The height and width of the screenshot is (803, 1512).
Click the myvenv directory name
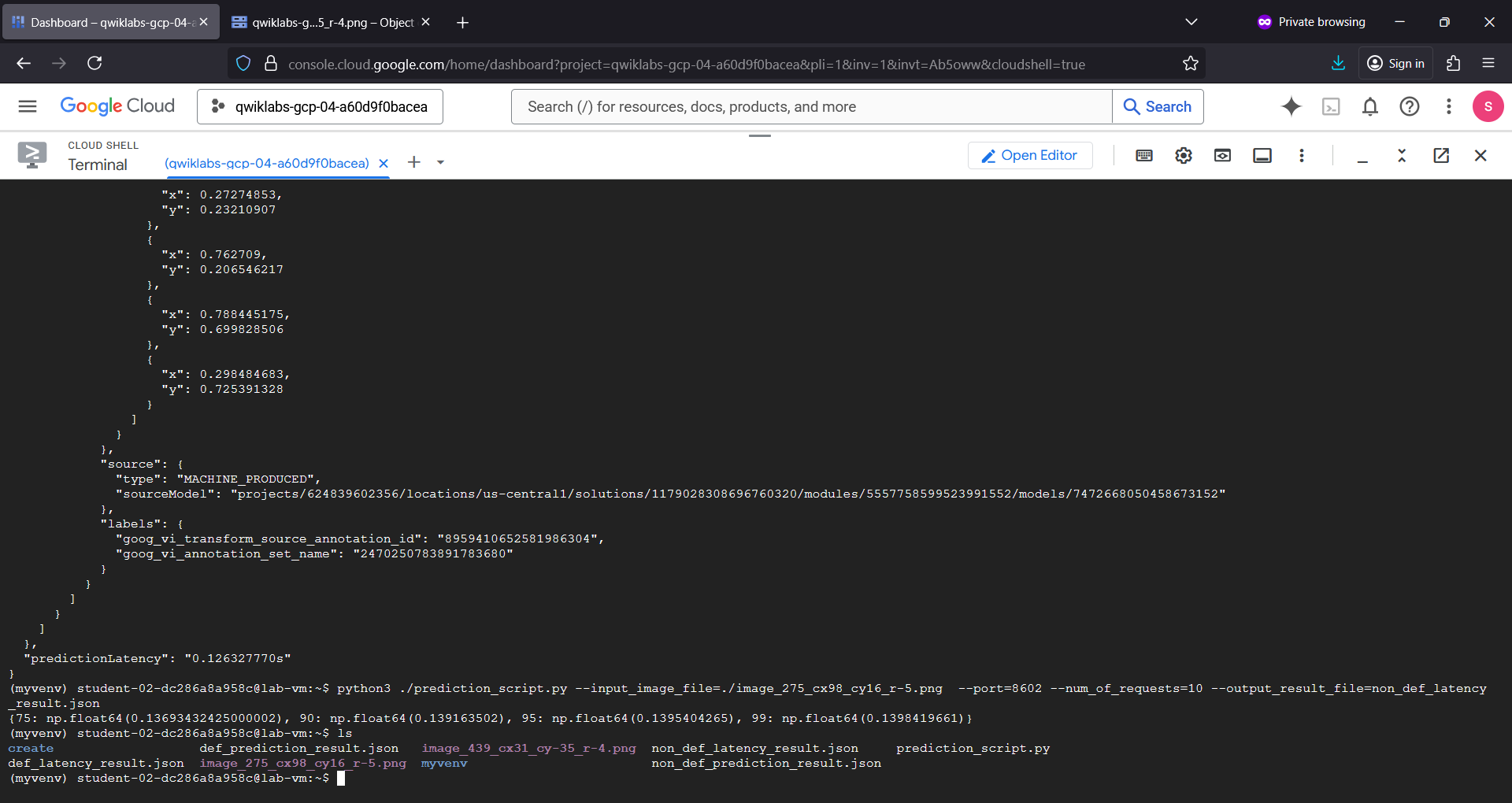(x=444, y=763)
